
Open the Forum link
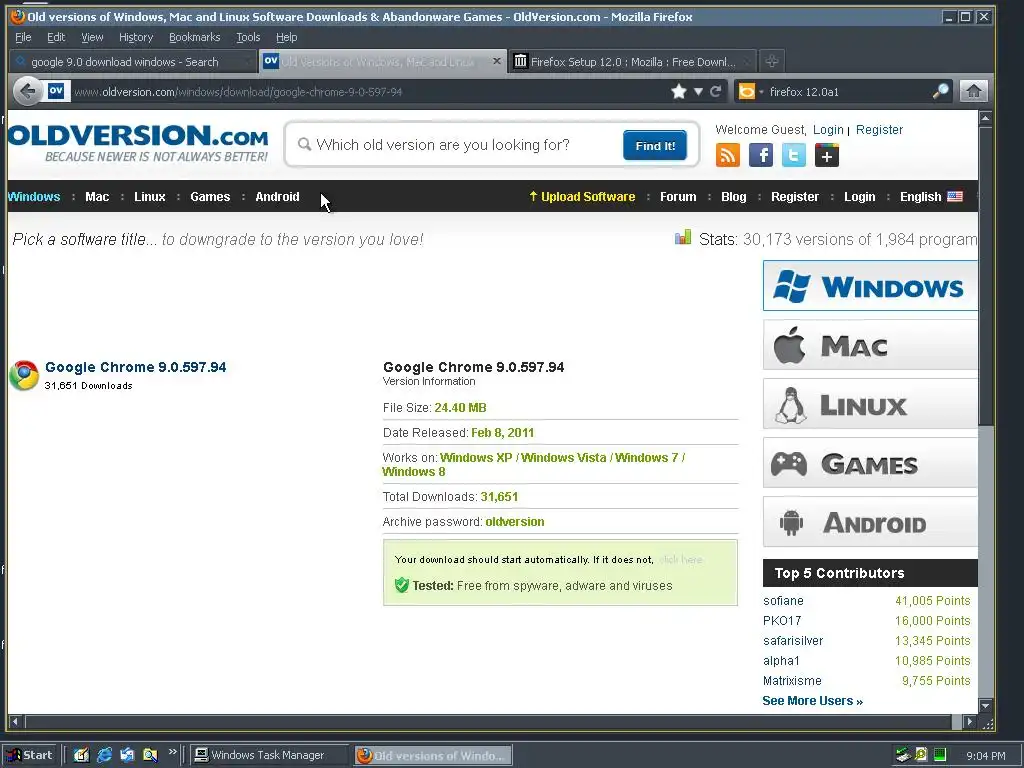[678, 197]
